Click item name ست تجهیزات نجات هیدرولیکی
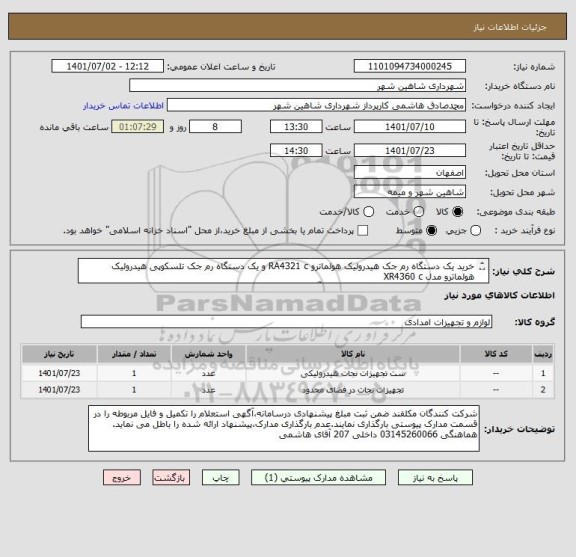Image resolution: width=576 pixels, height=557 pixels. pos(353,374)
